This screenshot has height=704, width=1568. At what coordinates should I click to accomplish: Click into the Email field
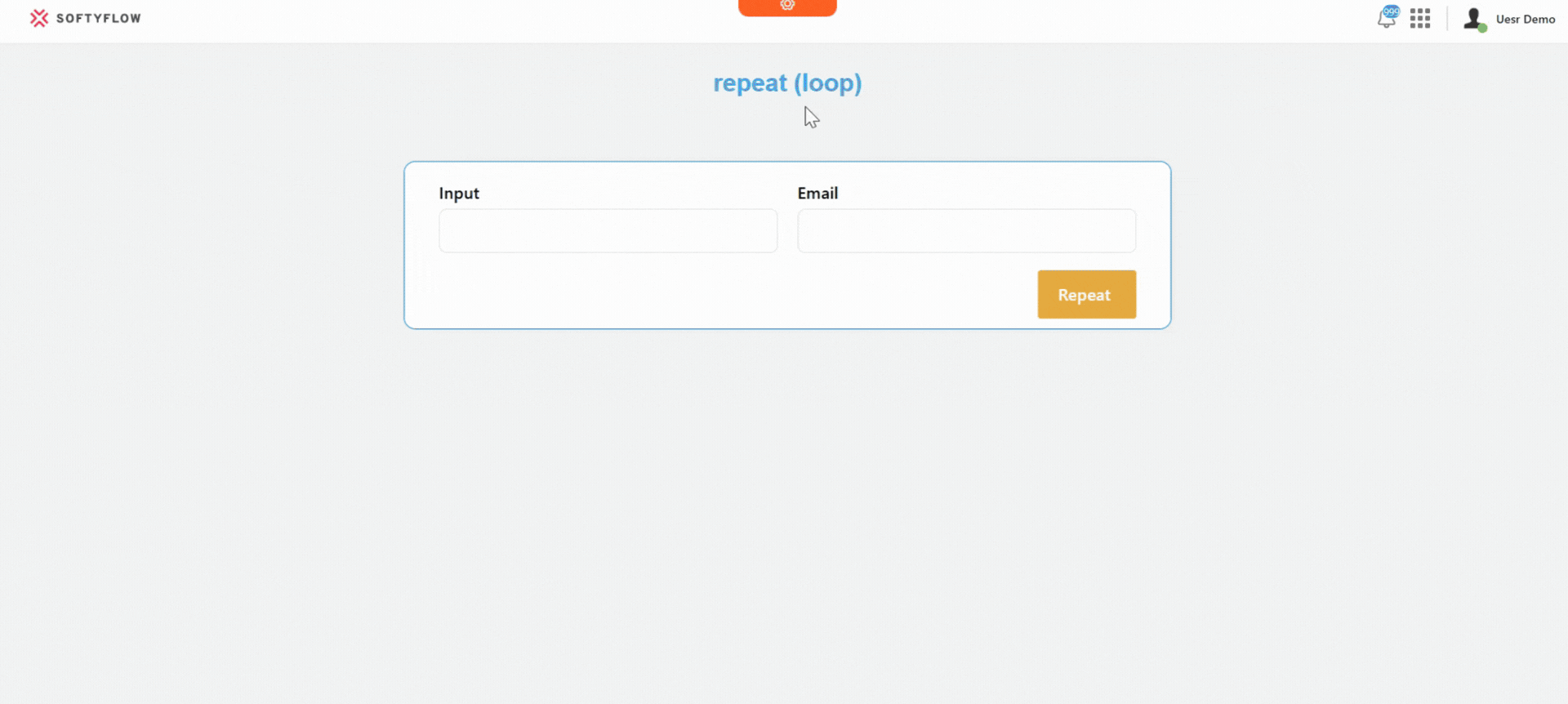[966, 231]
